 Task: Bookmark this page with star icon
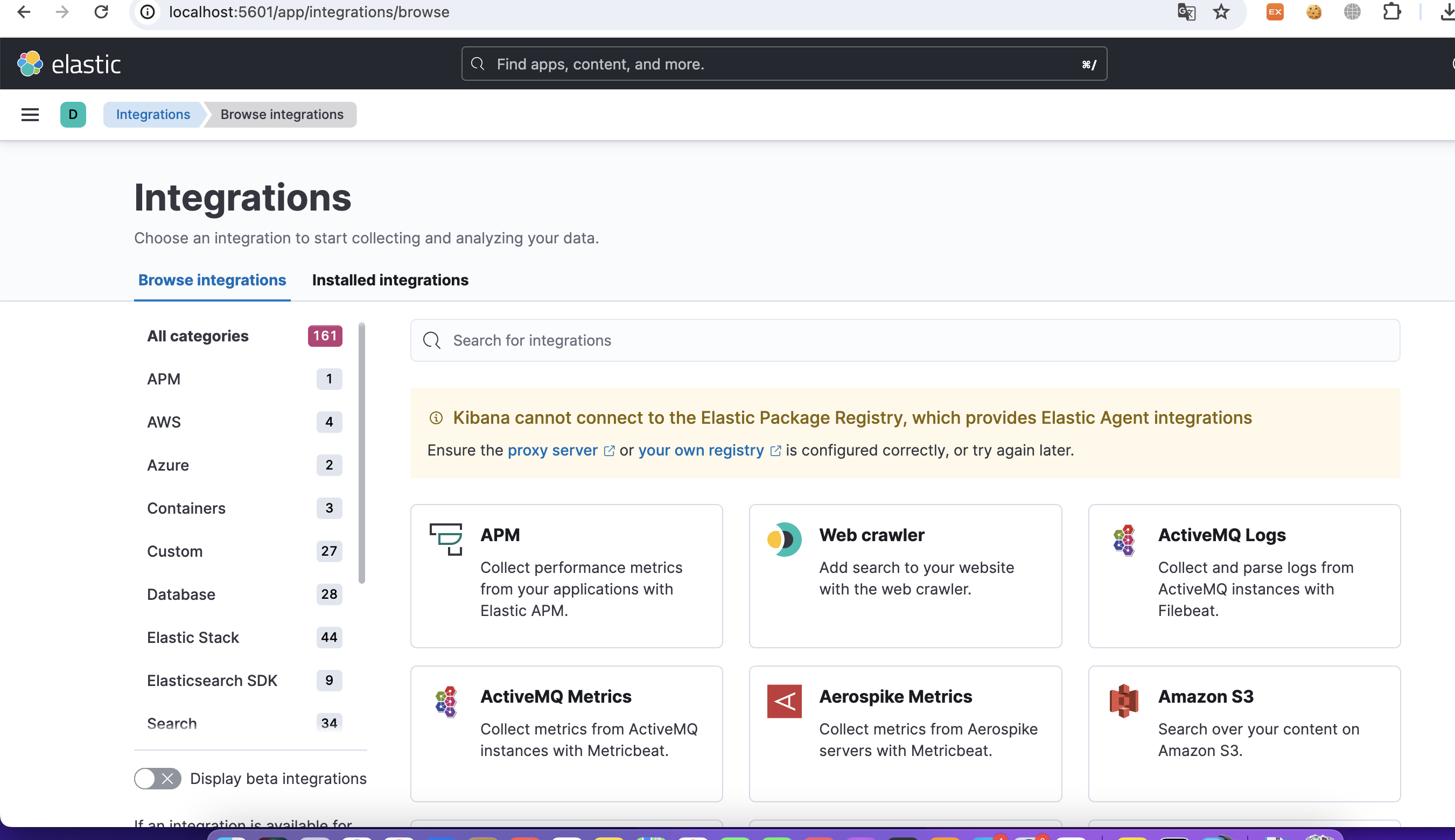point(1221,12)
